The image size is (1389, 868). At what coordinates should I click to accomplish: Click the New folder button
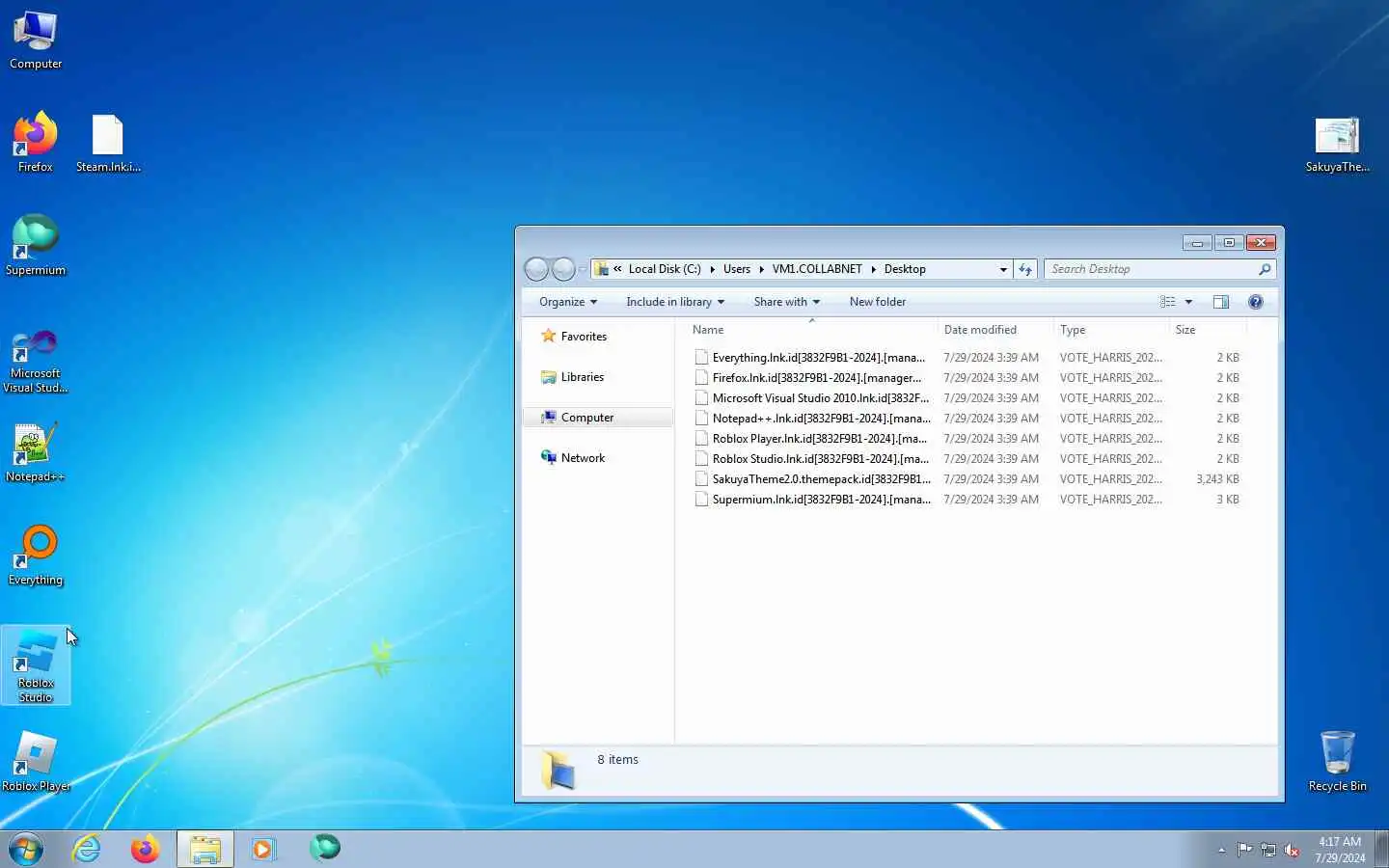[877, 302]
